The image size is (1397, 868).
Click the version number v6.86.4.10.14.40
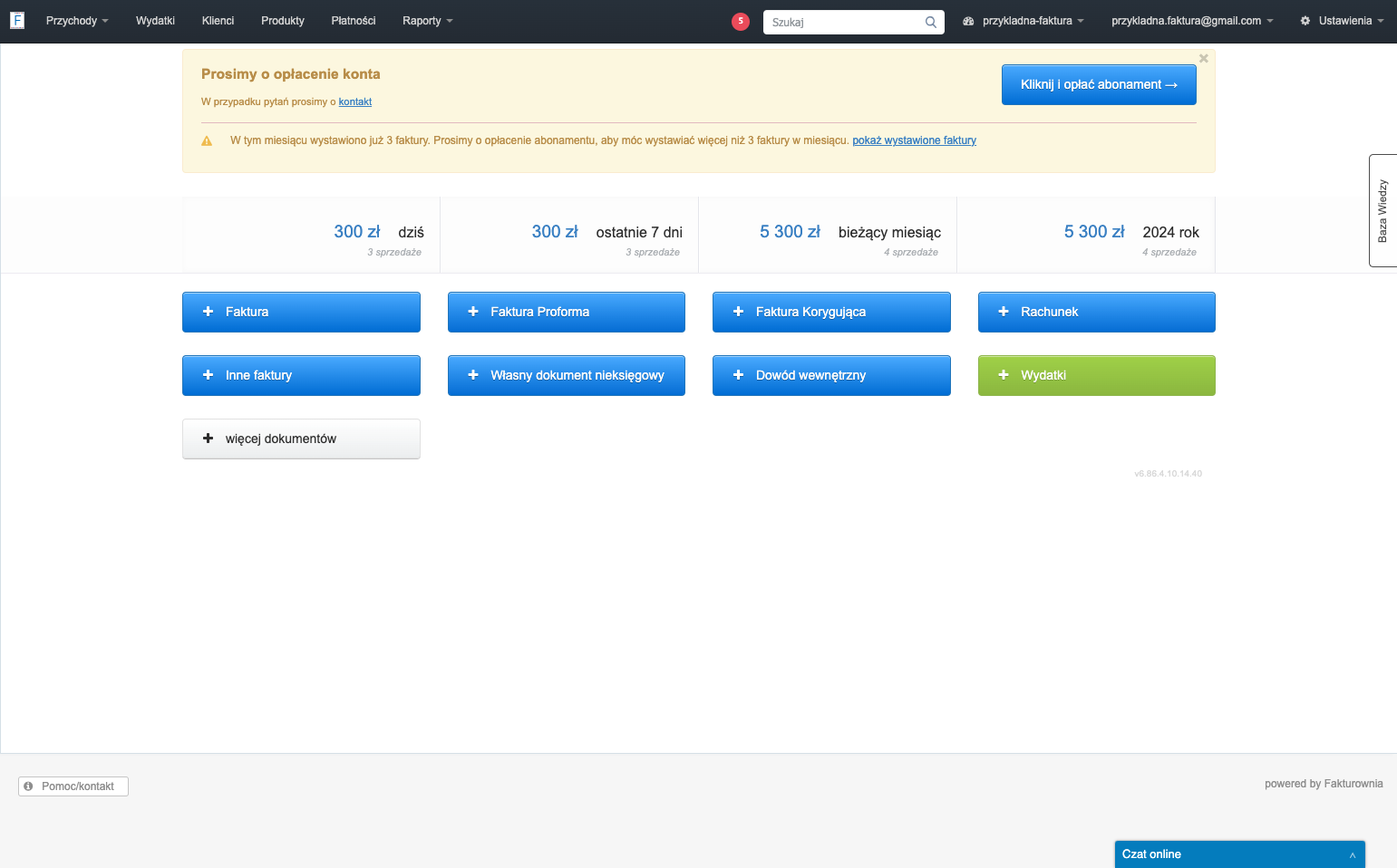(x=1168, y=474)
